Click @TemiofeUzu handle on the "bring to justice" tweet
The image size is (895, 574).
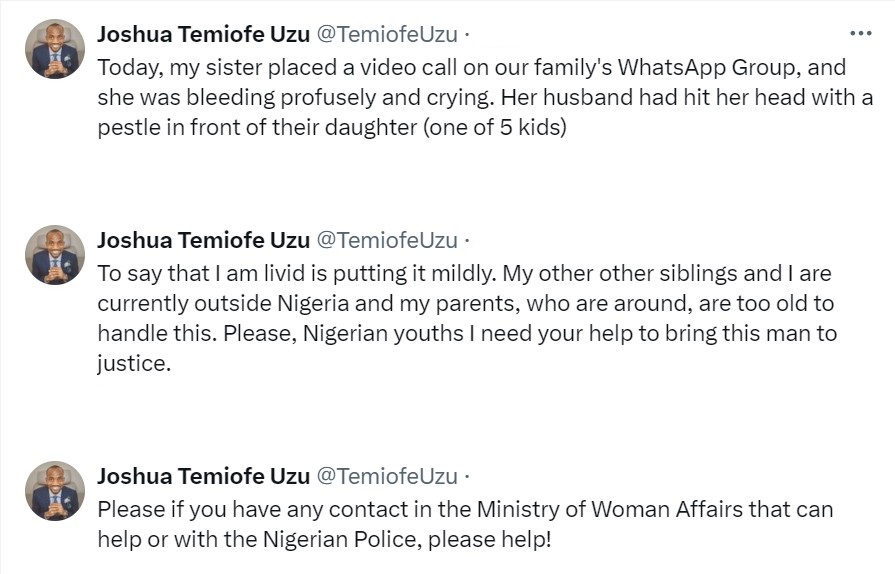pyautogui.click(x=387, y=240)
